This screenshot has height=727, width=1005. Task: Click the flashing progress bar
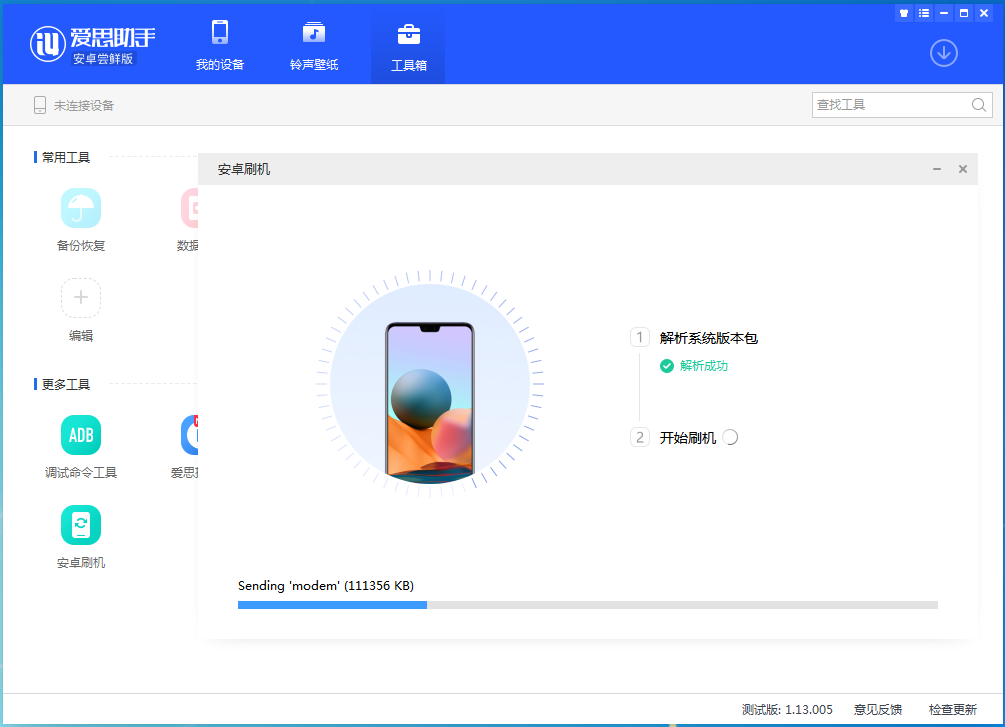click(587, 605)
